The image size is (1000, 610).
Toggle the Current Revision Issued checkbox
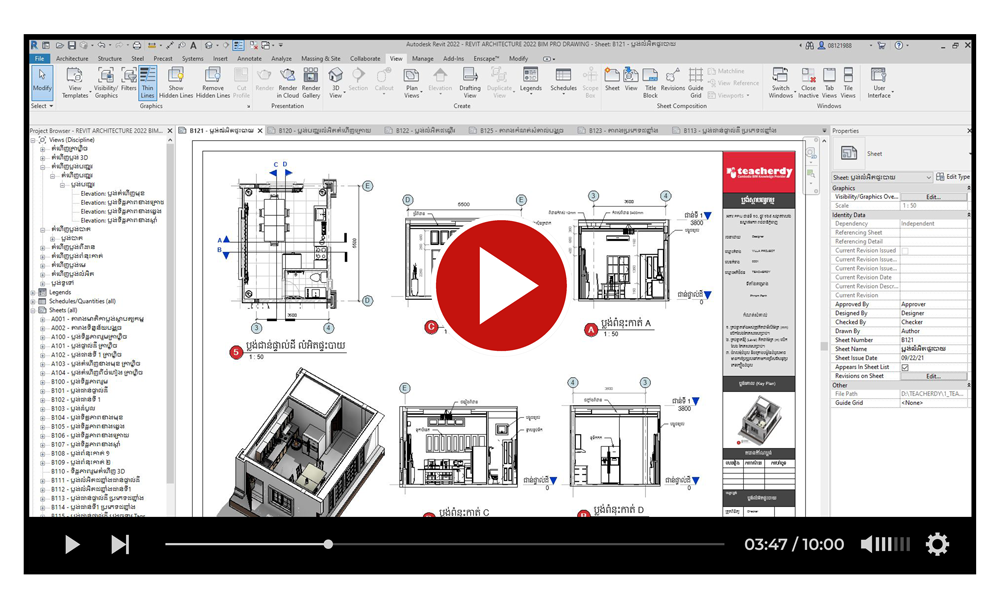pyautogui.click(x=905, y=251)
